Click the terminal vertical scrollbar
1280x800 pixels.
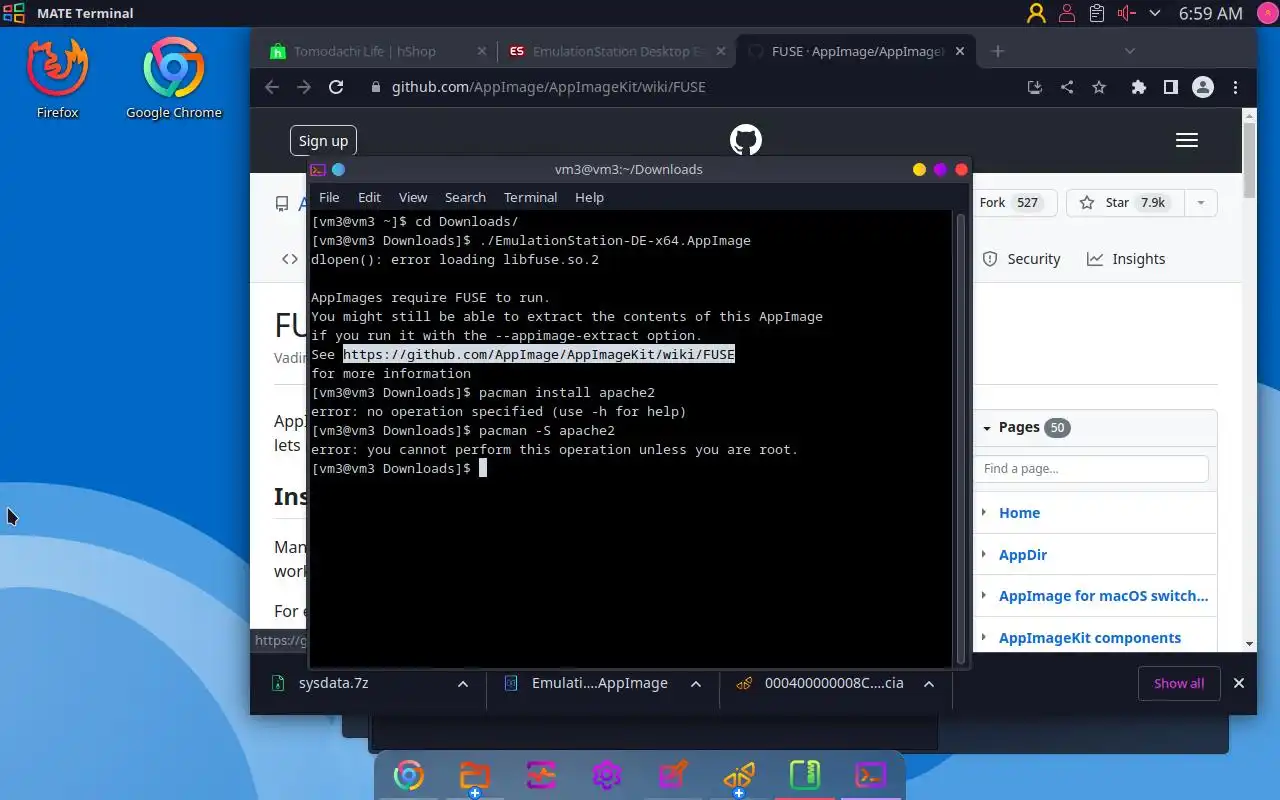(x=962, y=438)
